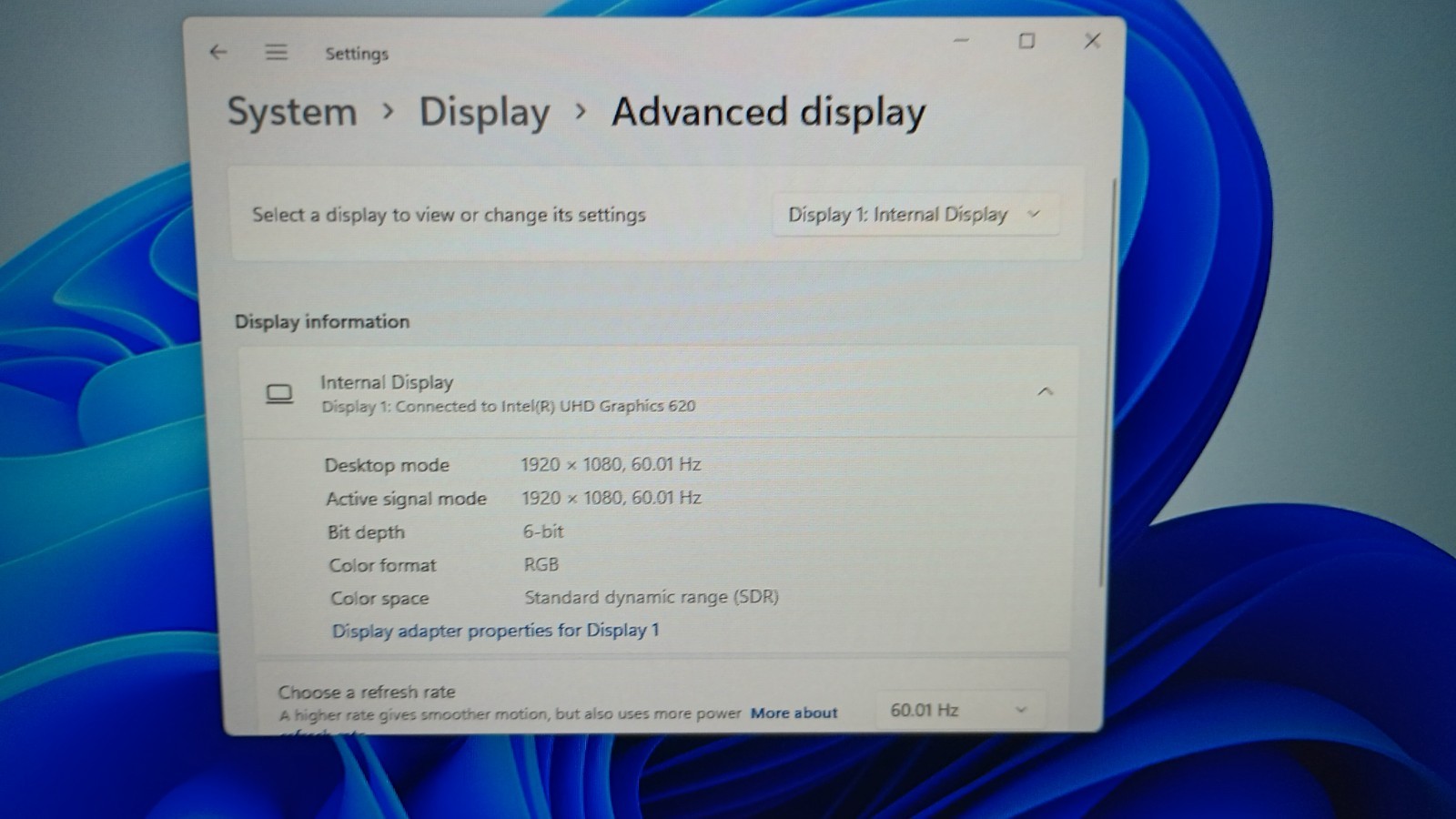This screenshot has width=1456, height=819.
Task: Close the Settings window
Action: (x=1092, y=41)
